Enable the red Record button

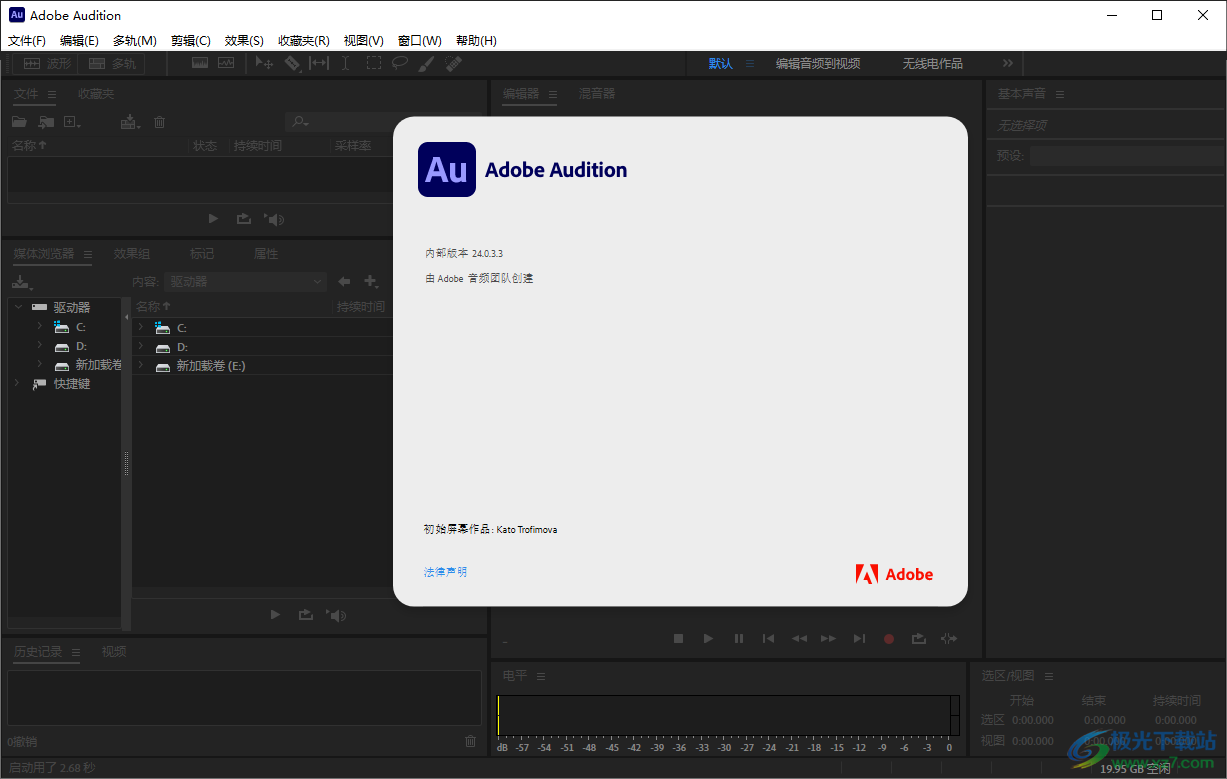pyautogui.click(x=888, y=638)
